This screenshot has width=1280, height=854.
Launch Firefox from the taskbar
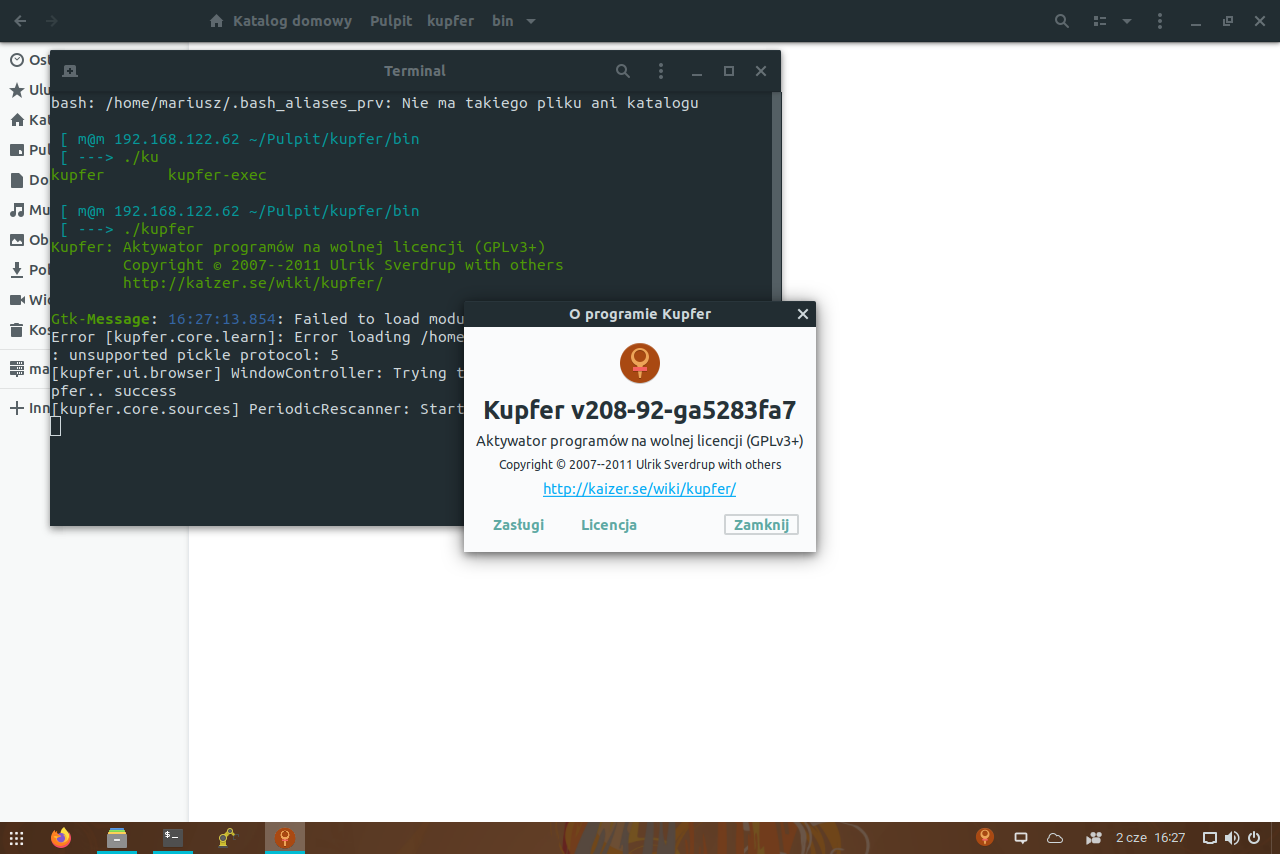click(59, 837)
